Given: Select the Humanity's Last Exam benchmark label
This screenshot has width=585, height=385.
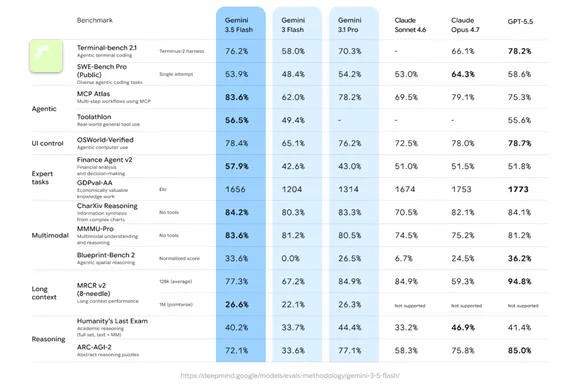Looking at the screenshot, I should tap(112, 321).
